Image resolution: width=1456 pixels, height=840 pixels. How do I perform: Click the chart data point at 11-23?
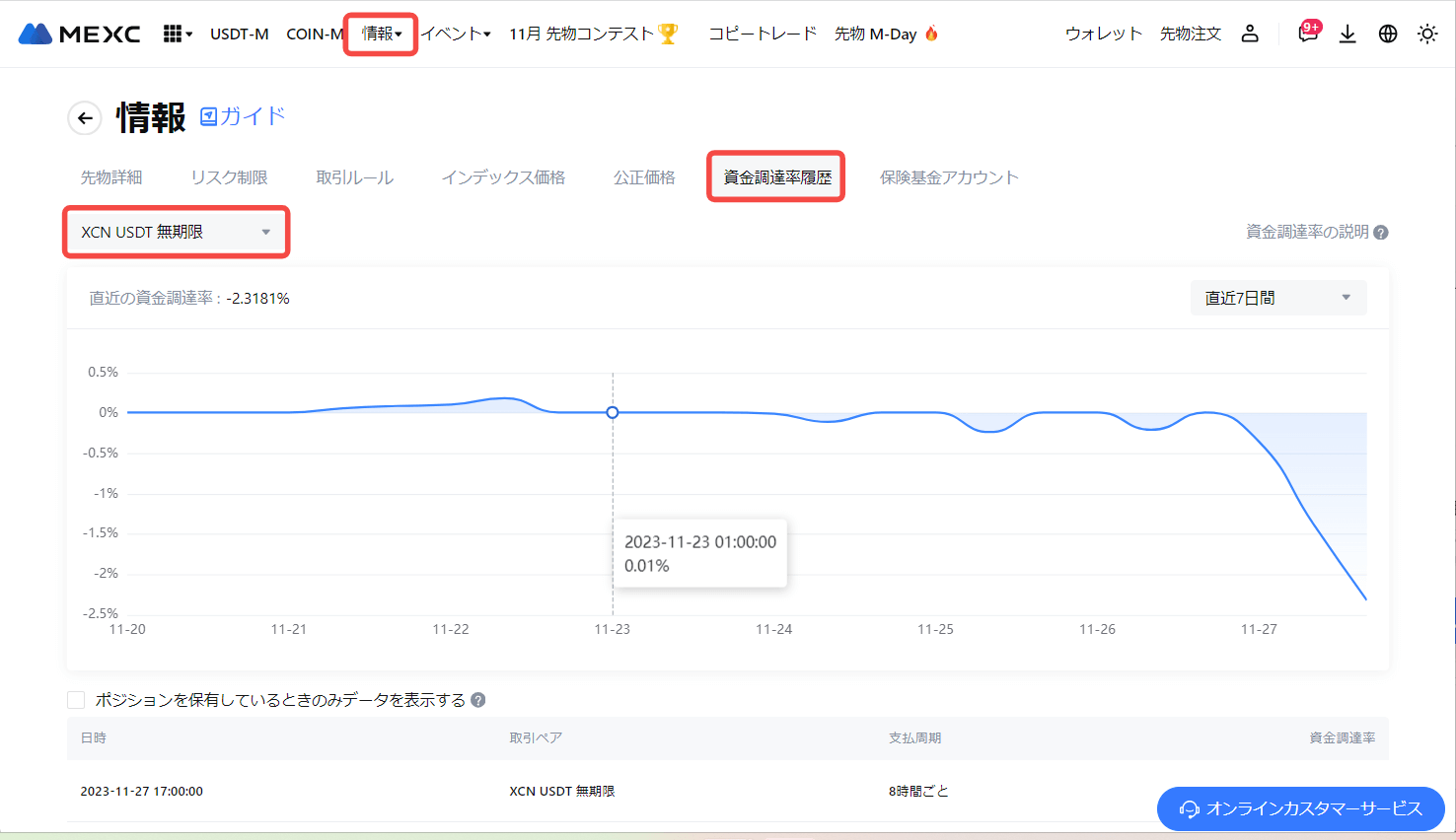613,412
